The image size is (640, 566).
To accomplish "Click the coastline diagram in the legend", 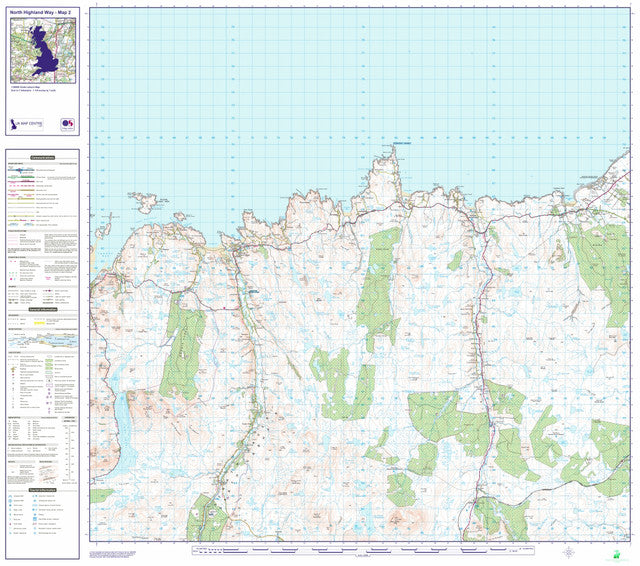I will [x=42, y=341].
